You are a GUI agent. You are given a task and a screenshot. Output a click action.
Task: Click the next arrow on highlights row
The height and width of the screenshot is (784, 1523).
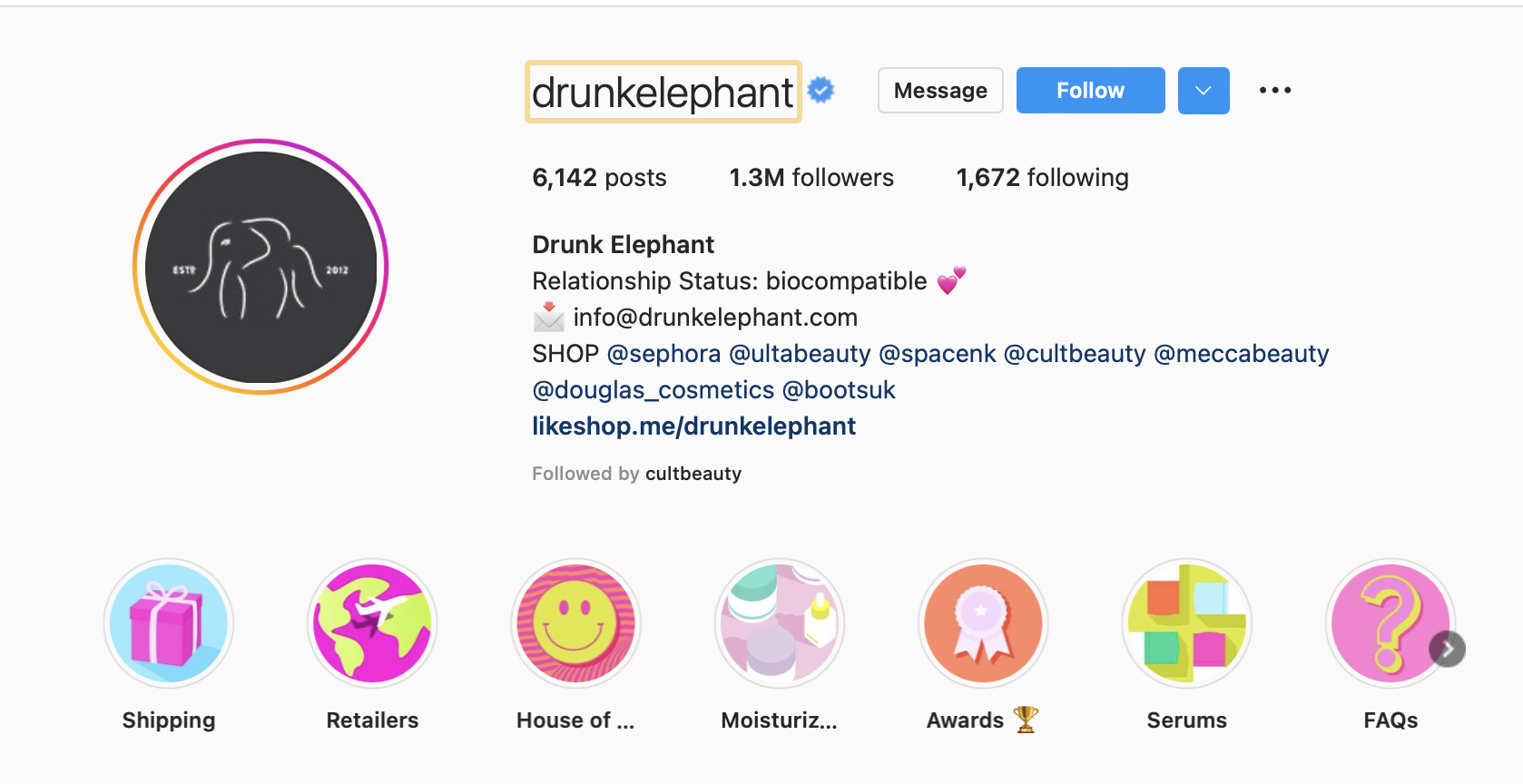pos(1447,649)
